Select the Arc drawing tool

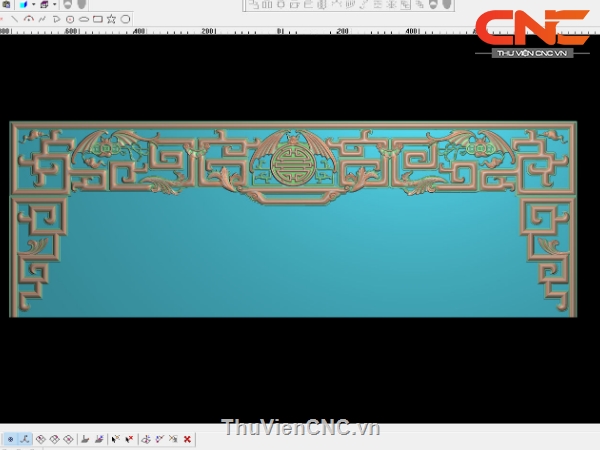30,18
